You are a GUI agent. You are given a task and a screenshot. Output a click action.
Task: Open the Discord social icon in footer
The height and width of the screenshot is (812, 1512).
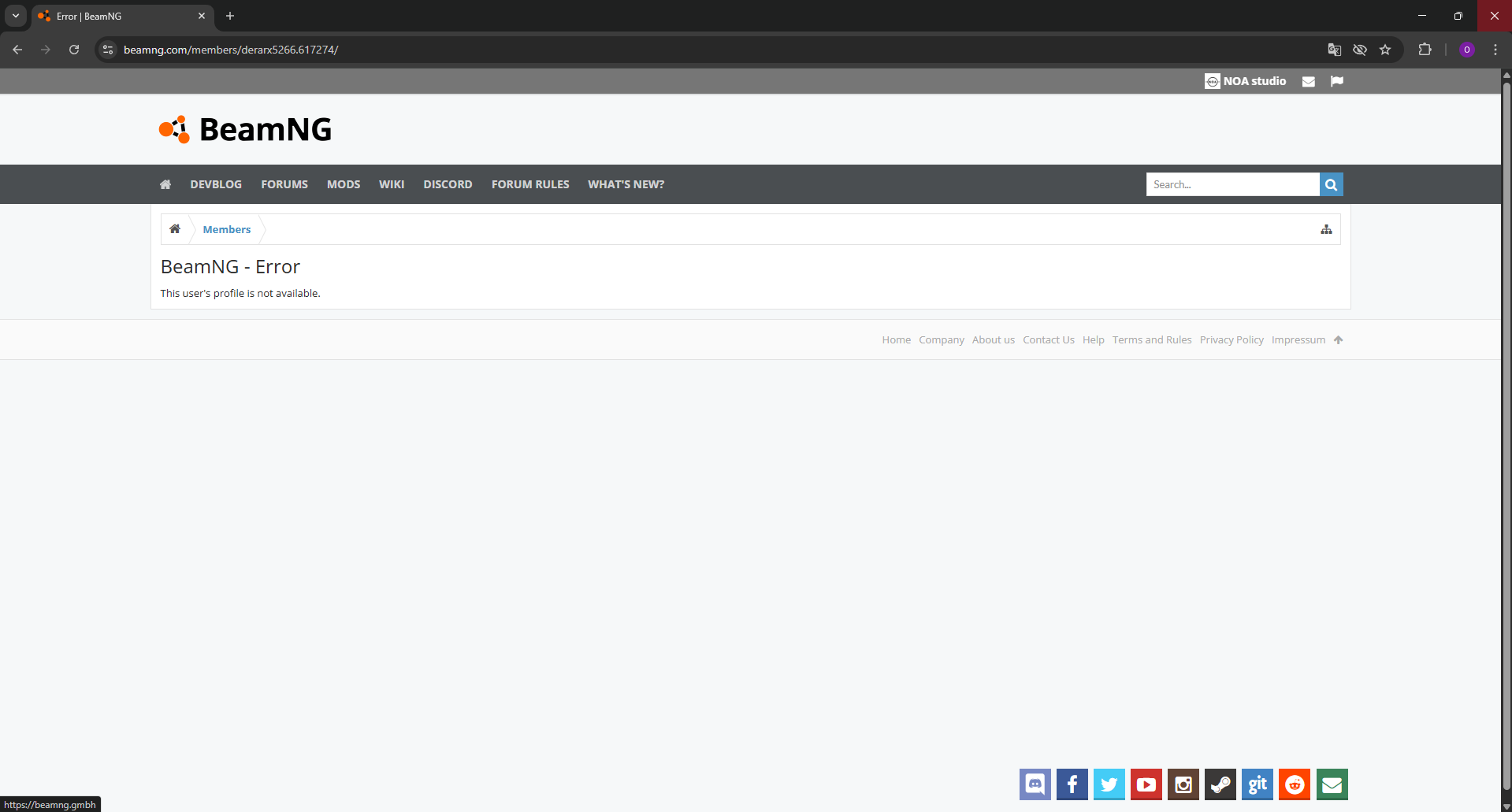click(x=1035, y=784)
